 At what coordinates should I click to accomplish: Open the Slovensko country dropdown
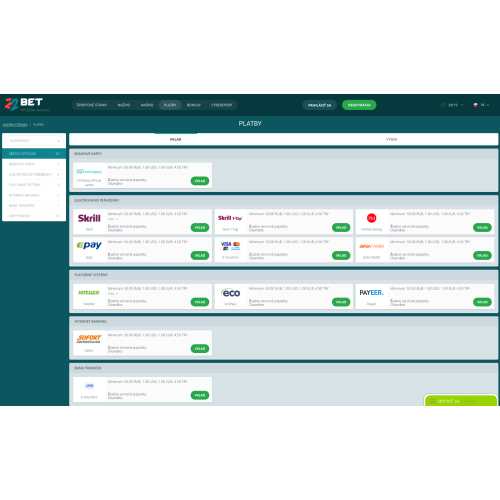34,141
